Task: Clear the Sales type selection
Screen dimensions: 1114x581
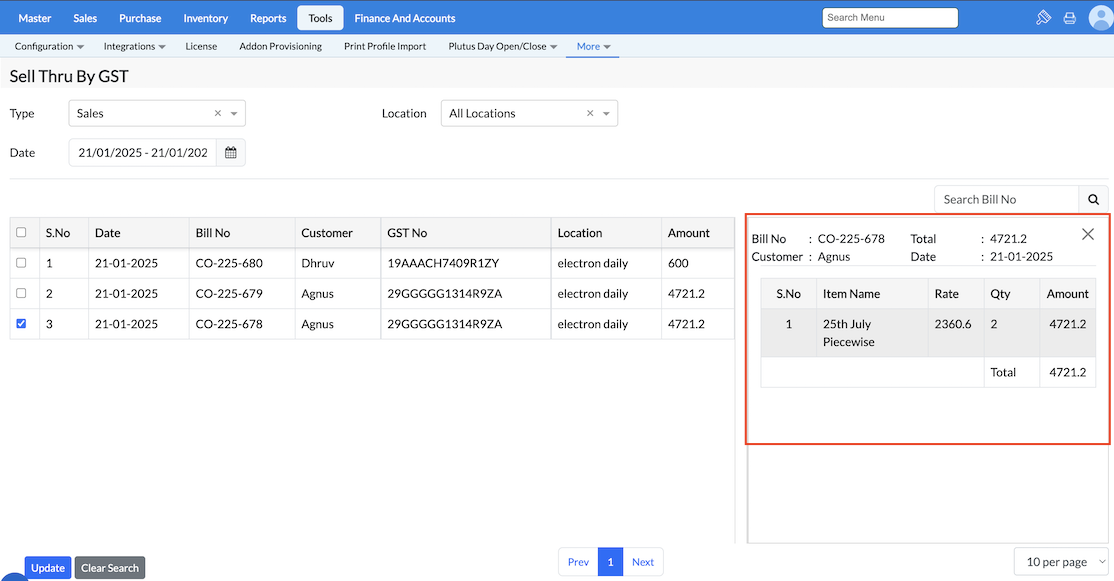Action: tap(218, 114)
